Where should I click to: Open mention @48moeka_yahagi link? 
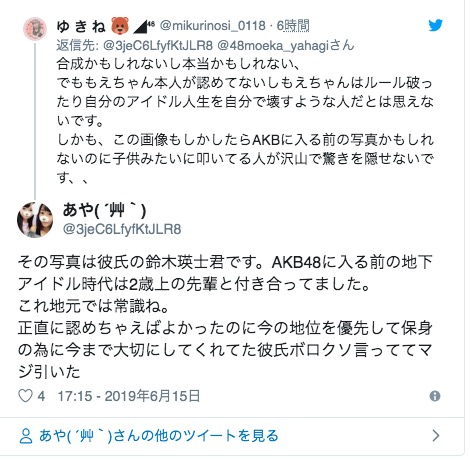pyautogui.click(x=273, y=45)
